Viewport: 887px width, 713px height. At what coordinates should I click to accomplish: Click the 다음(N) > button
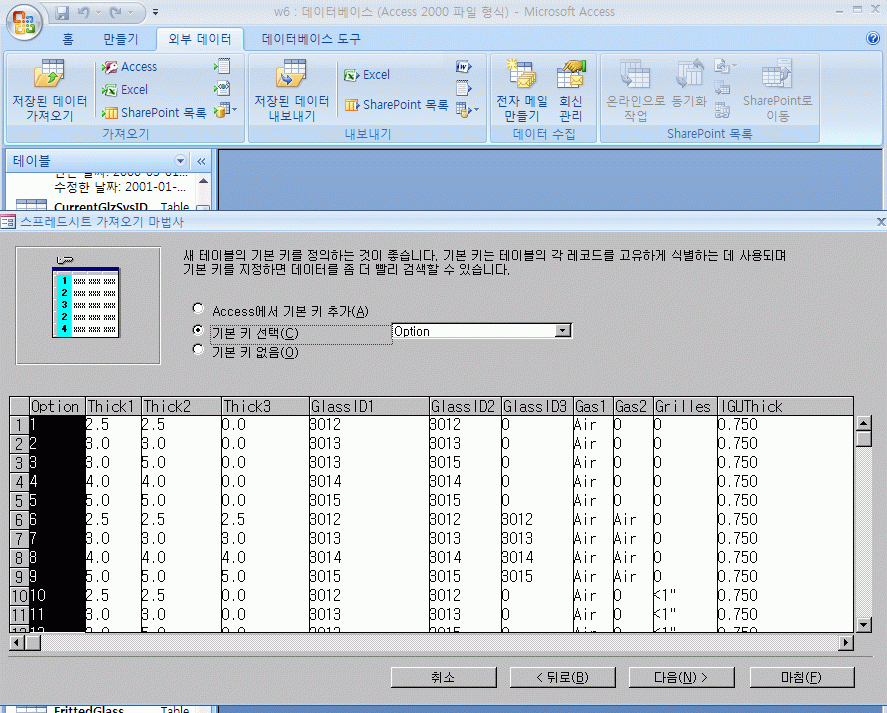(680, 677)
